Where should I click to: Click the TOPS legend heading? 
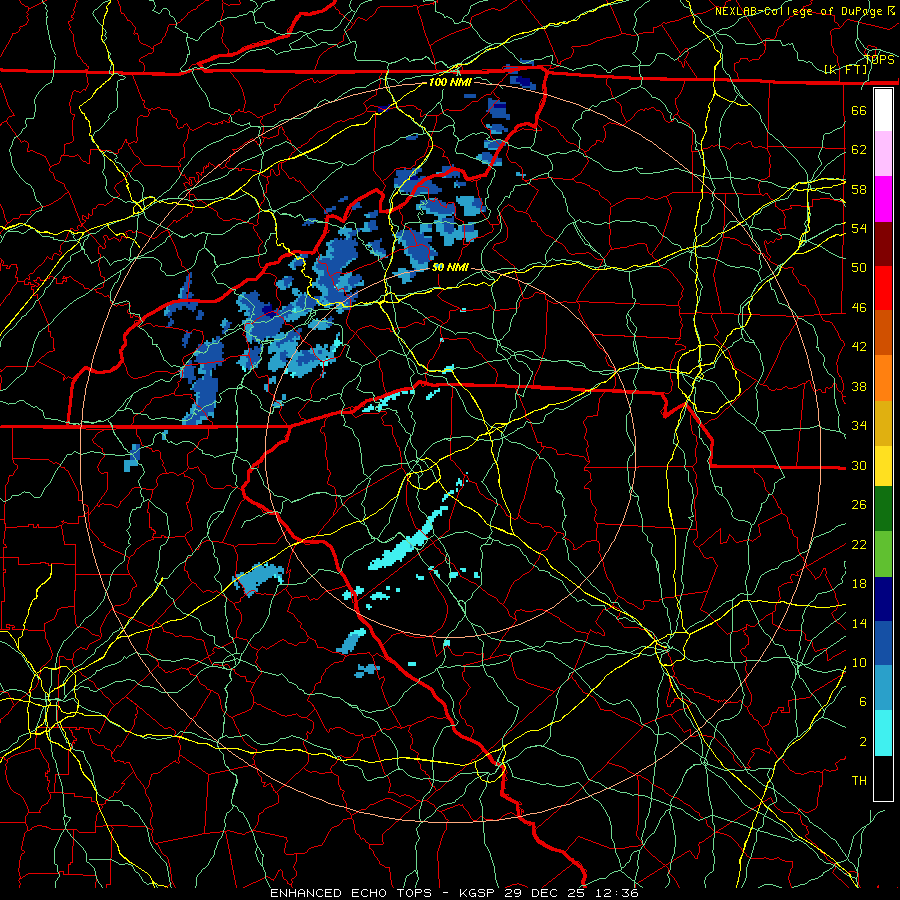pyautogui.click(x=879, y=60)
